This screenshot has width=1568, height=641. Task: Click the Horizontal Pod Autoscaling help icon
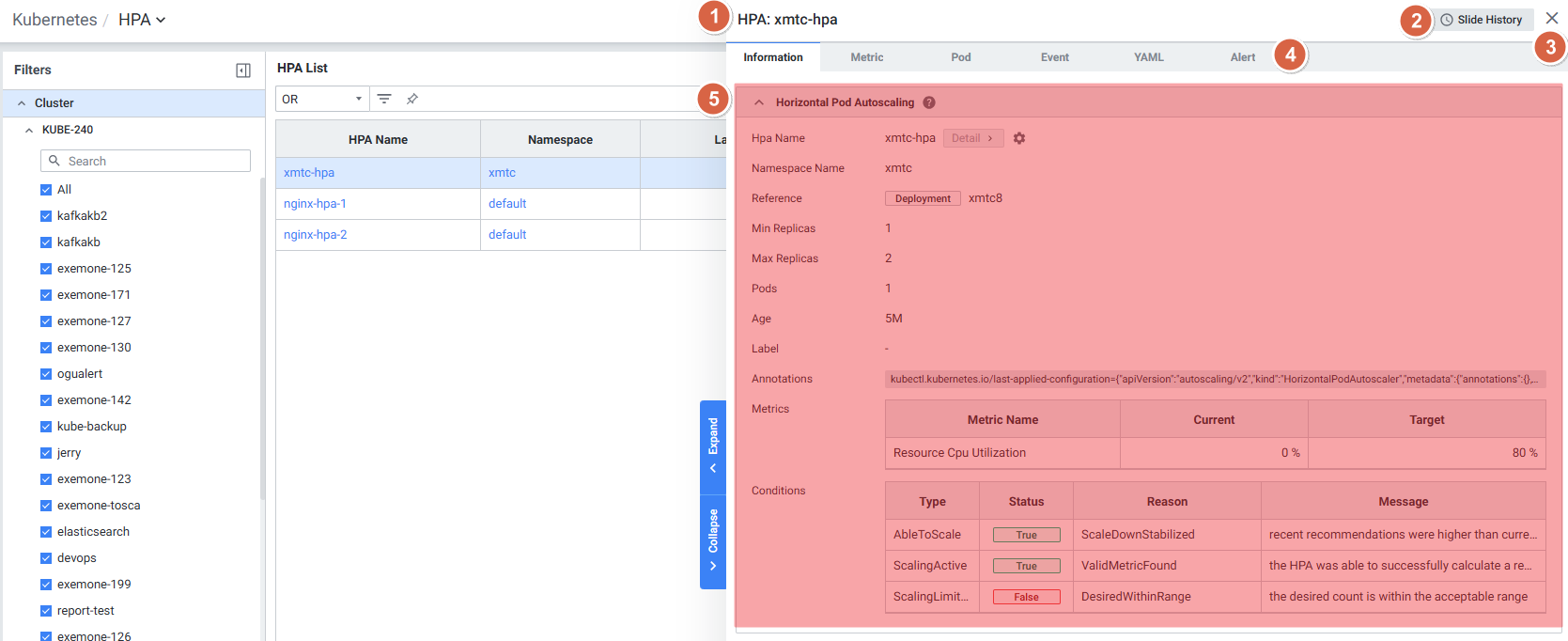[x=929, y=102]
